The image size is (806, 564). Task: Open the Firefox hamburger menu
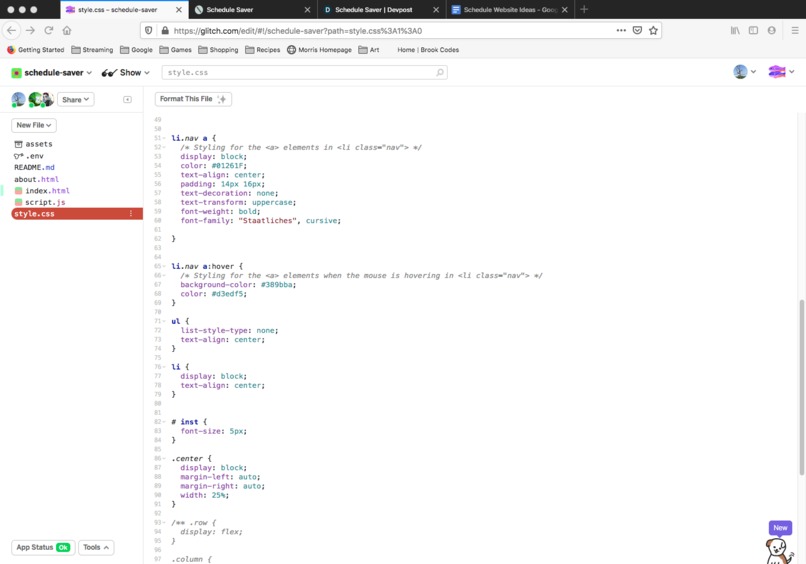tap(795, 30)
